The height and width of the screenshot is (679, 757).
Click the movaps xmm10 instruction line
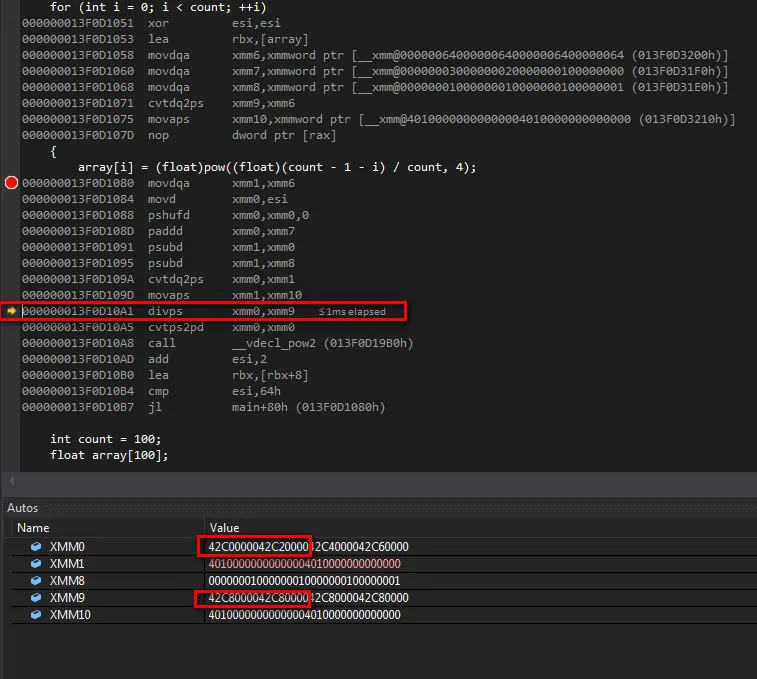coord(378,119)
